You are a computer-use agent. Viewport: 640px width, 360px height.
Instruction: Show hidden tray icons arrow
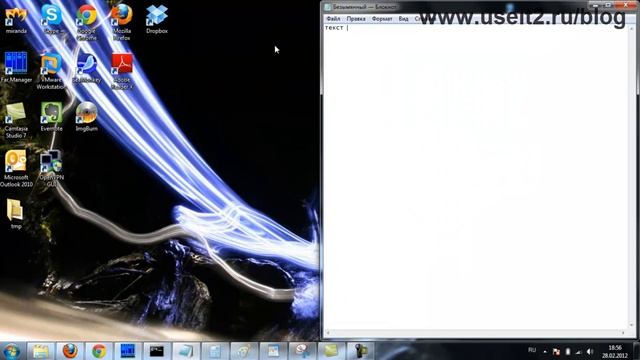click(545, 351)
